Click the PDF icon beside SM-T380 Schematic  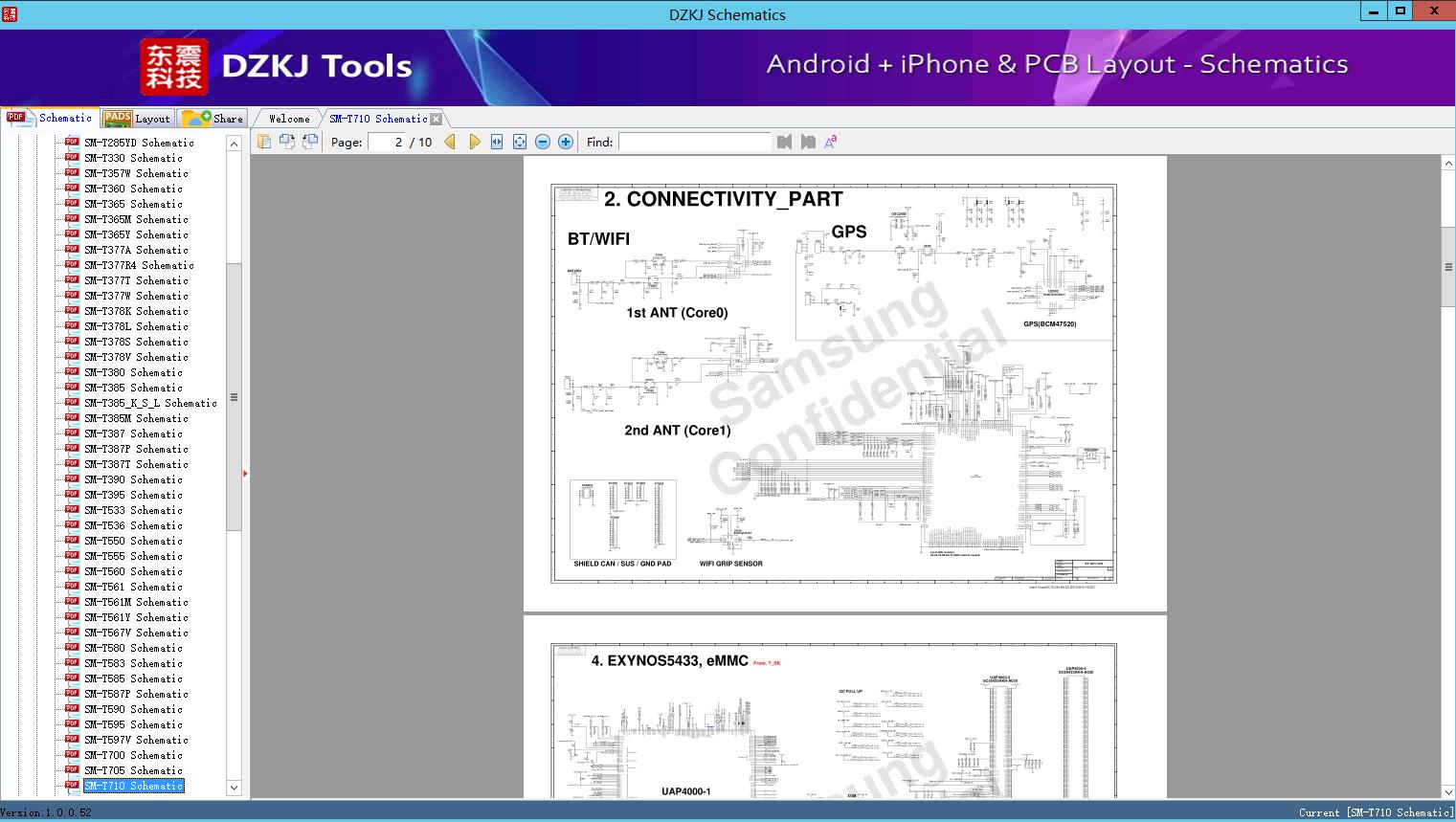72,371
